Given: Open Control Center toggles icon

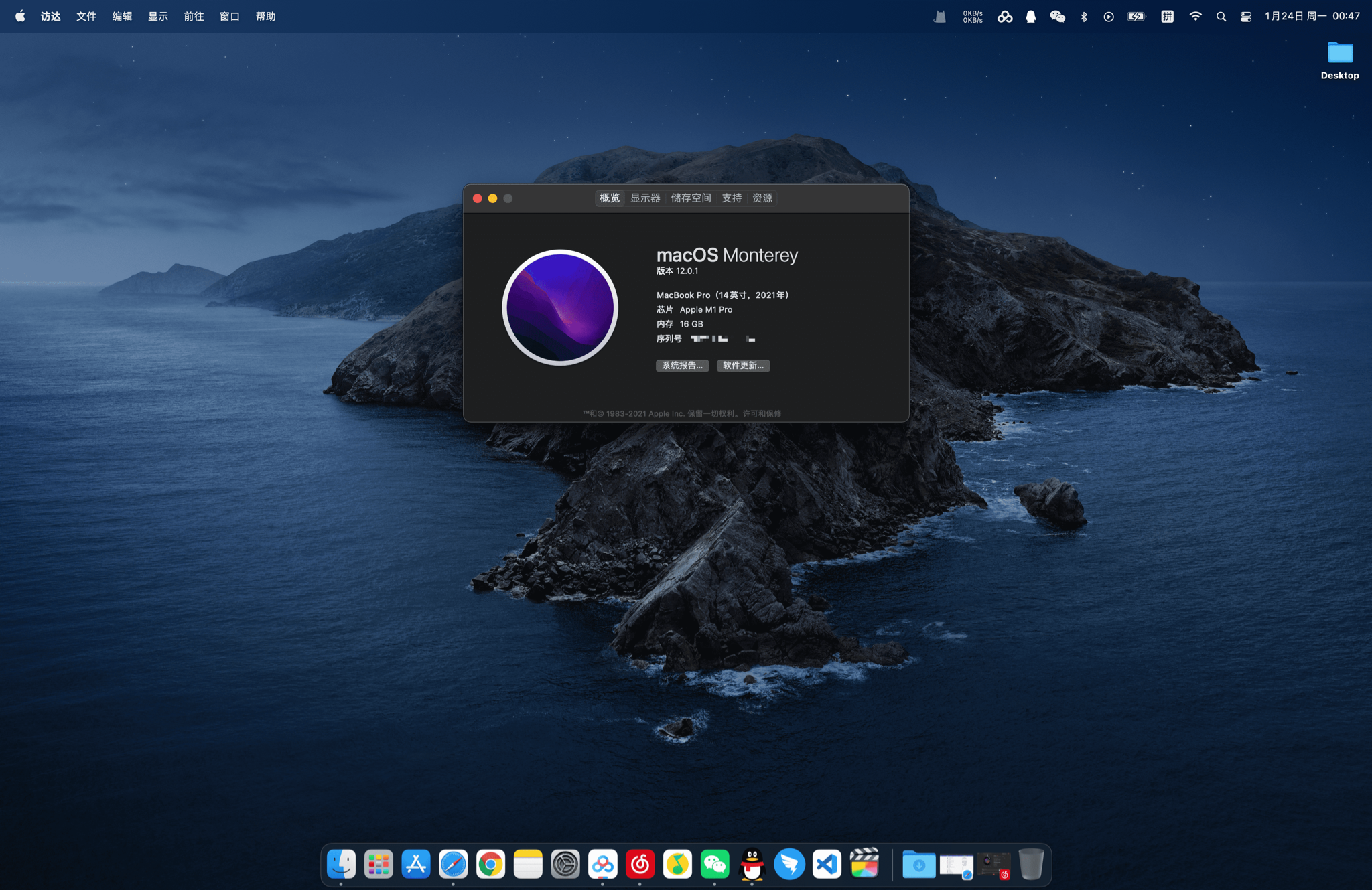Looking at the screenshot, I should tap(1246, 17).
